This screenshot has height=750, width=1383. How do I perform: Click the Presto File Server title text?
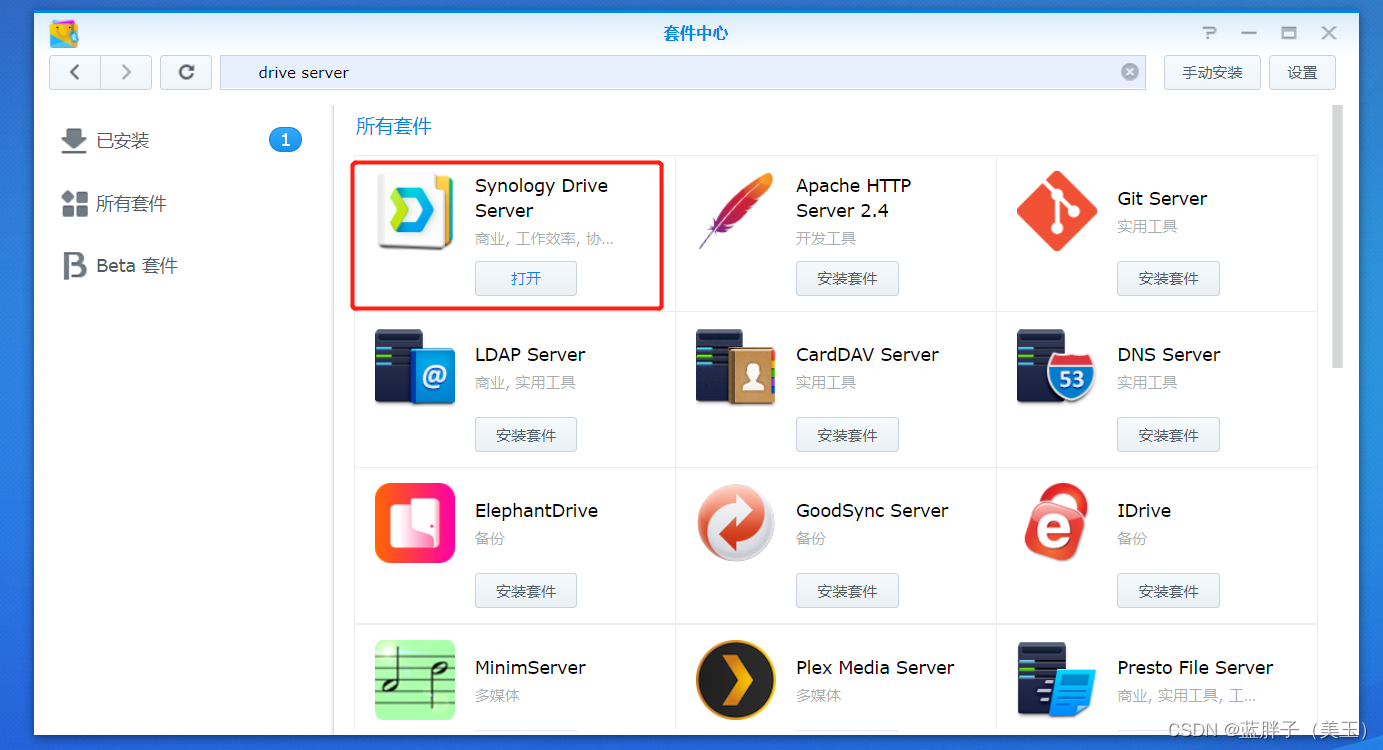[1195, 667]
